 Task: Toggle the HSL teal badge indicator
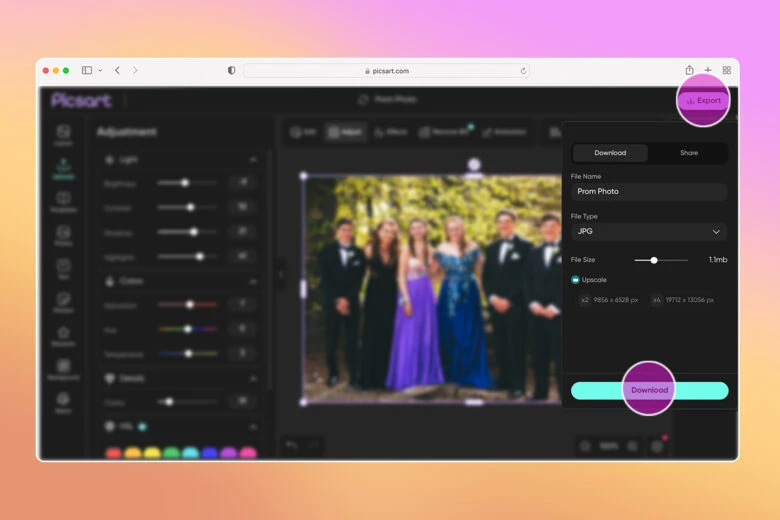point(142,426)
